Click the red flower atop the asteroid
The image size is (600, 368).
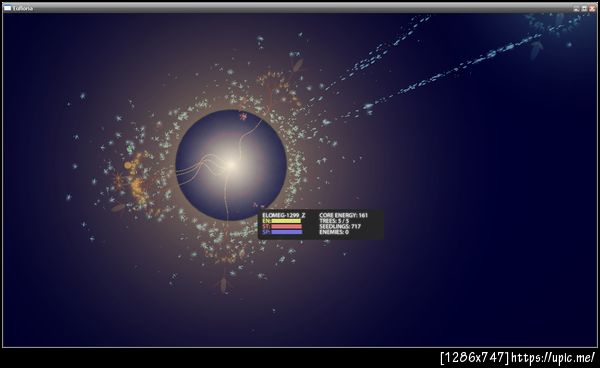(x=243, y=116)
